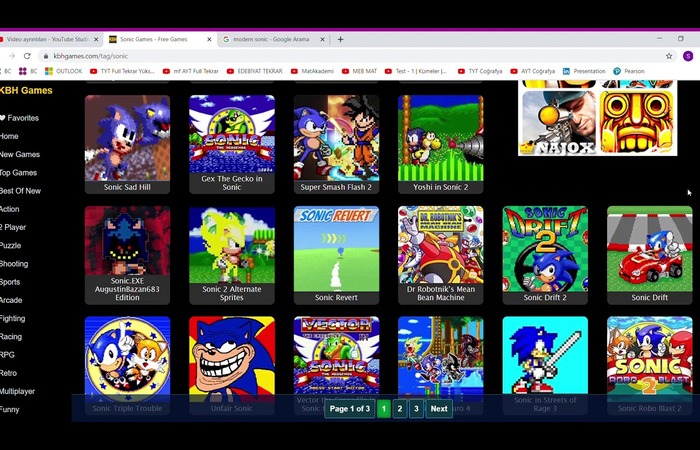Image resolution: width=700 pixels, height=450 pixels.
Task: Bookmark this page with the star icon
Action: [669, 56]
